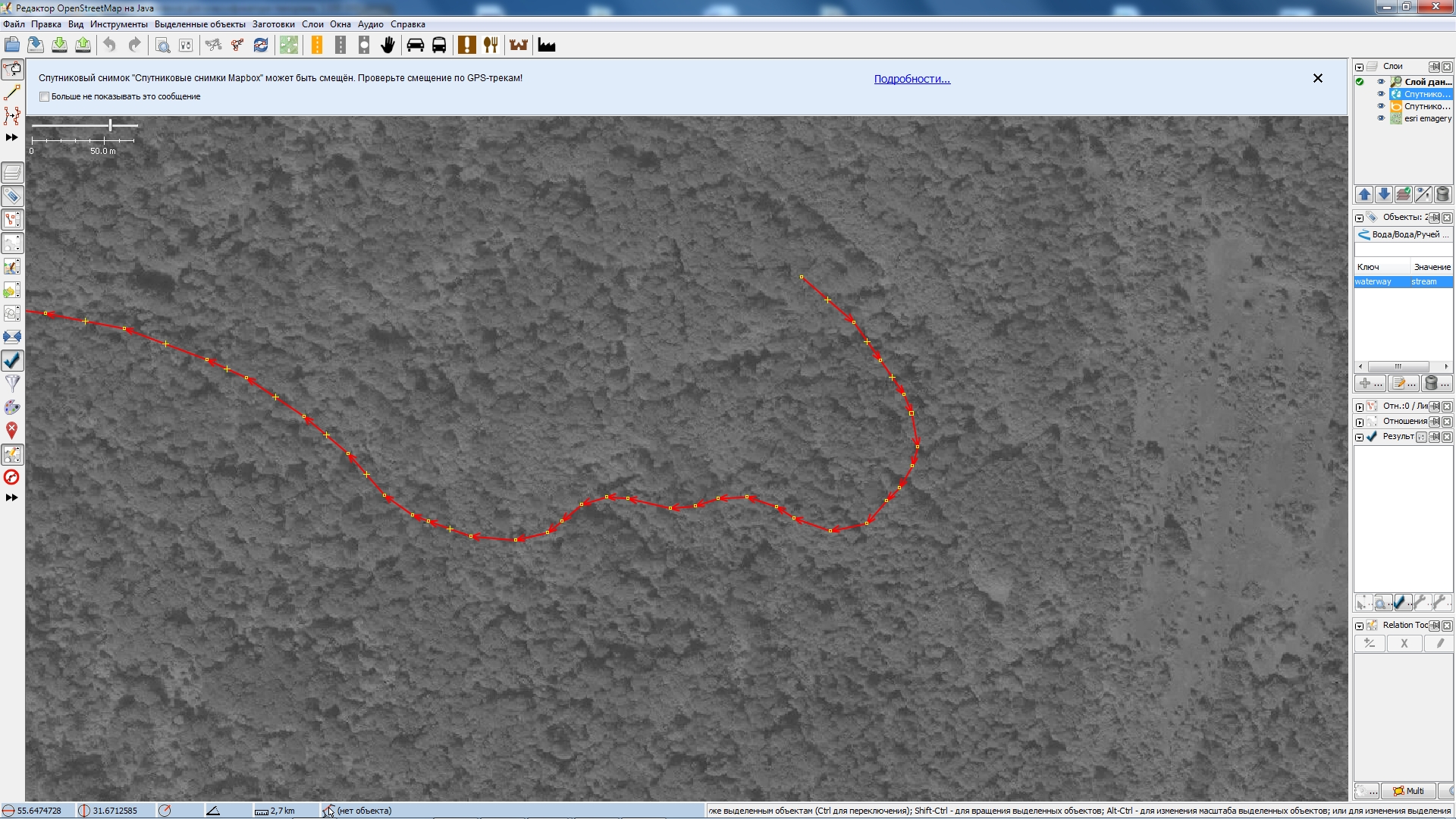
Task: Expand the Отношения panel
Action: [1360, 422]
